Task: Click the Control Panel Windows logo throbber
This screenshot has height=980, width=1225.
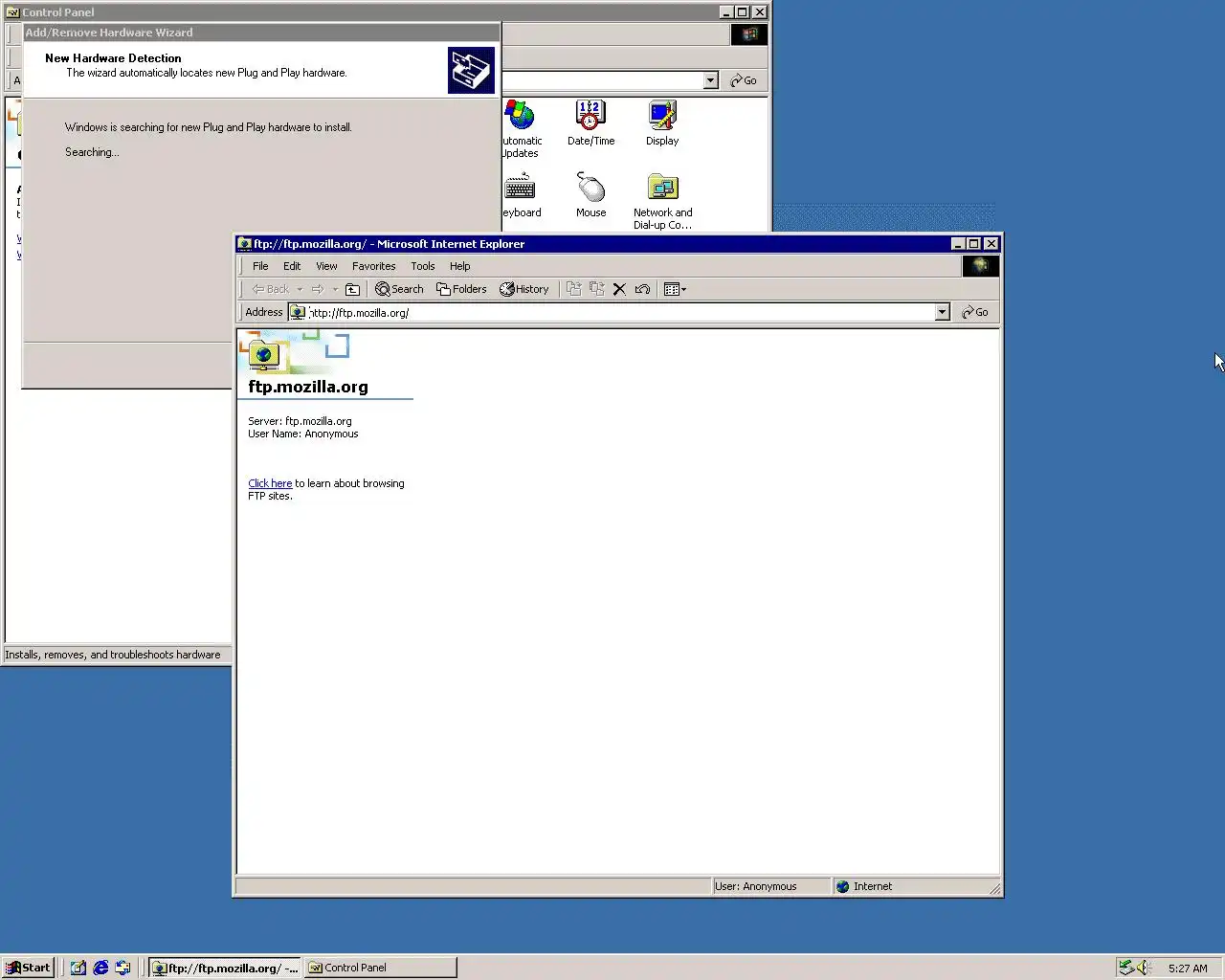Action: point(749,34)
